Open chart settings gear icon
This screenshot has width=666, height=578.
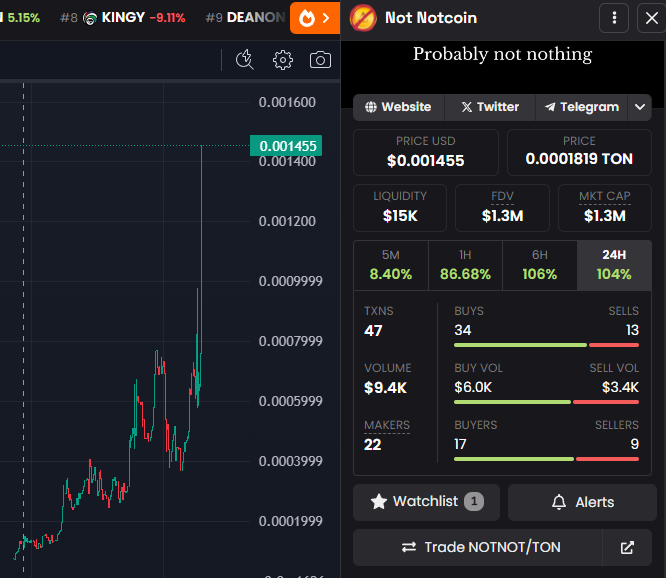(x=283, y=60)
